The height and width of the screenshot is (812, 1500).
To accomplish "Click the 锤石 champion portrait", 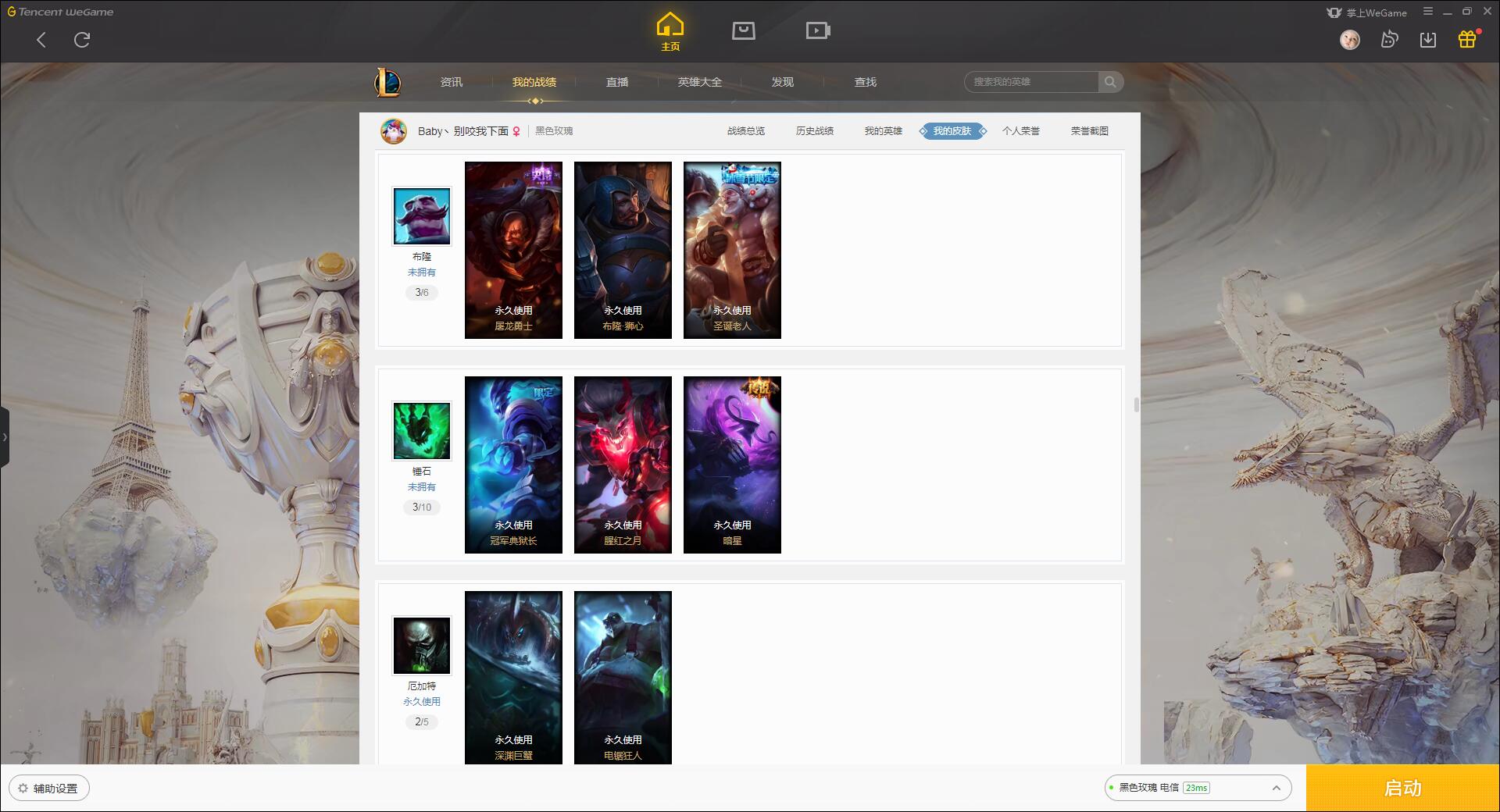I will click(x=422, y=431).
